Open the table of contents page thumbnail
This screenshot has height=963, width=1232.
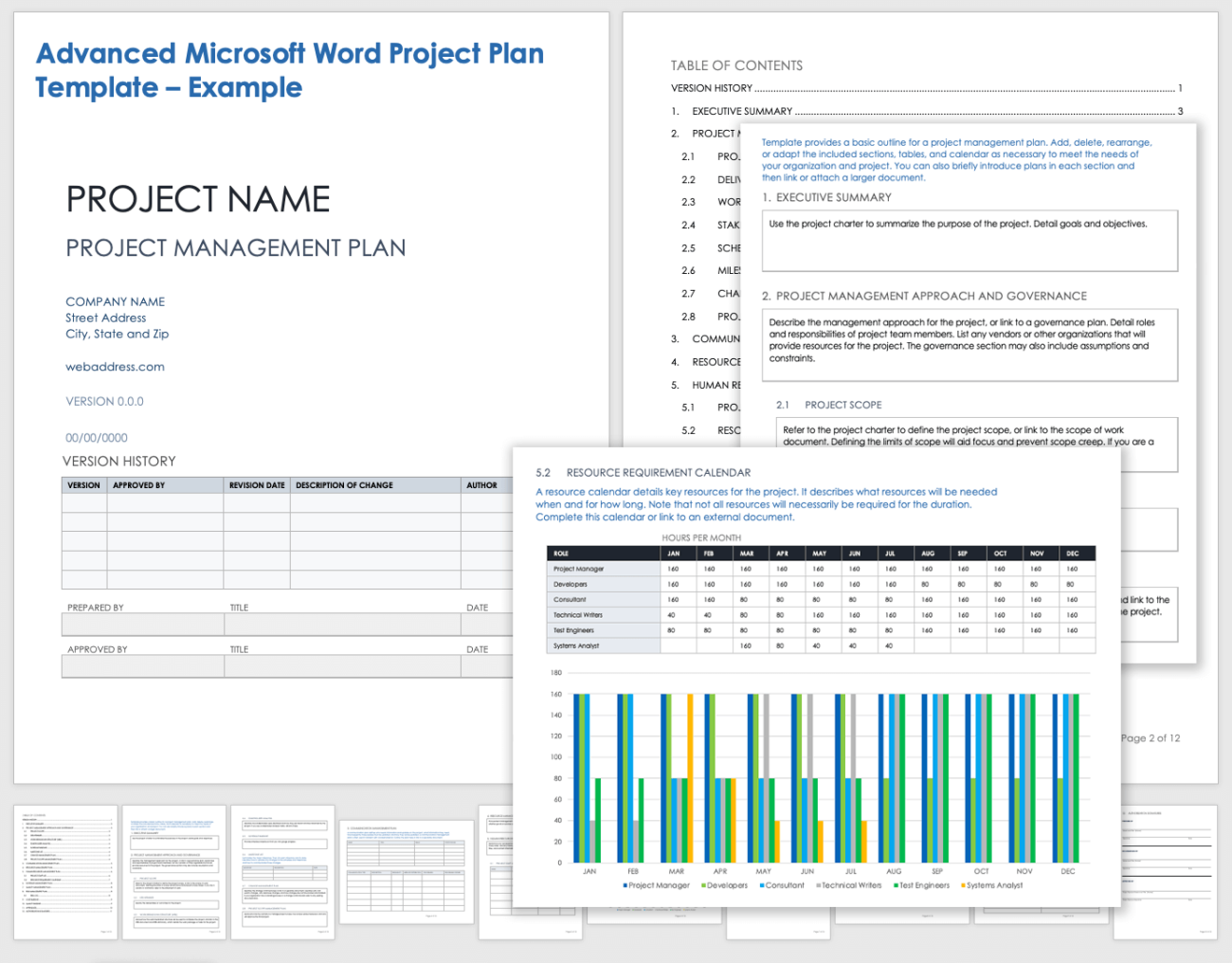click(65, 872)
